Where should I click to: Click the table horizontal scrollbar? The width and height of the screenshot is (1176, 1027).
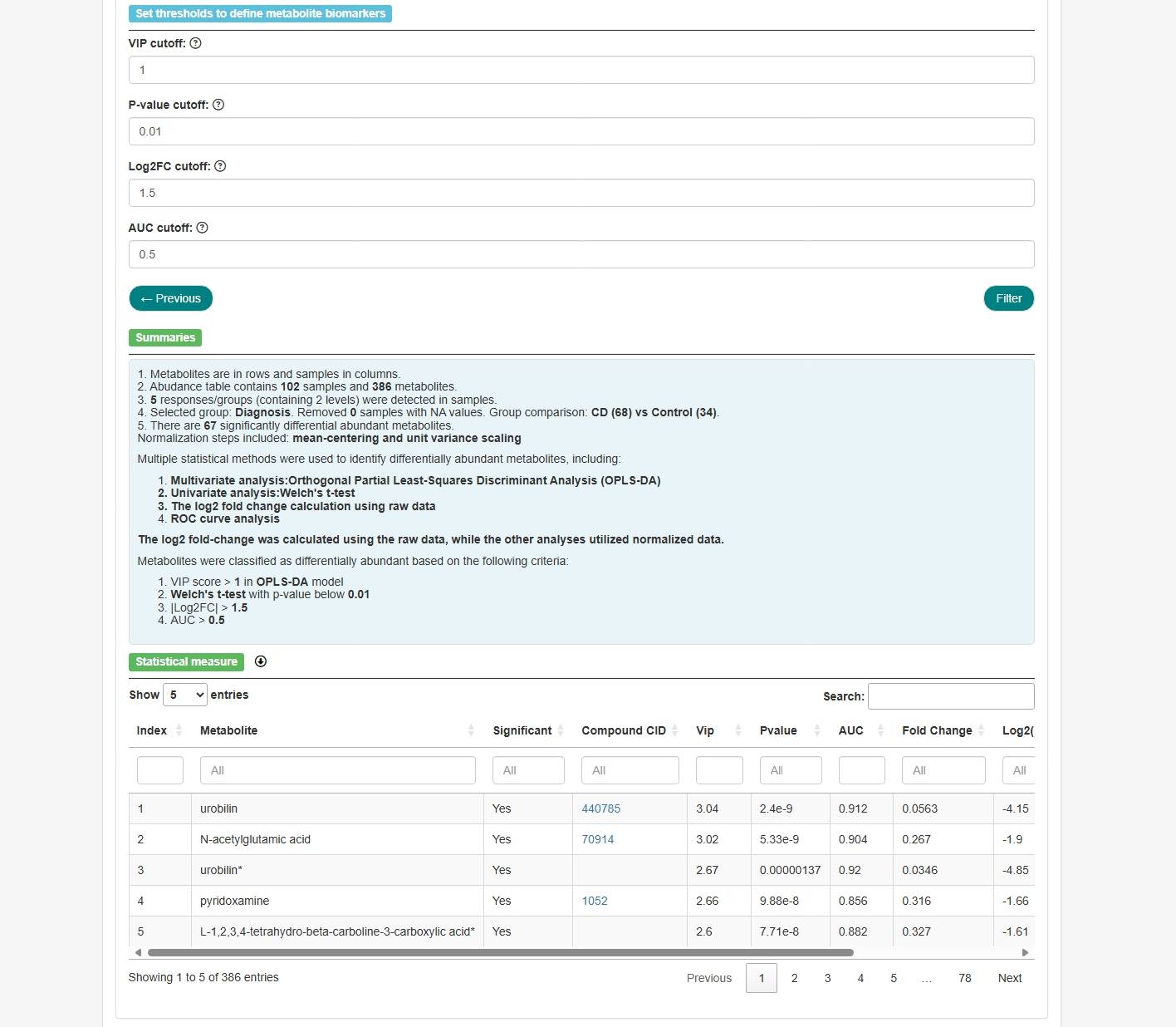(501, 952)
